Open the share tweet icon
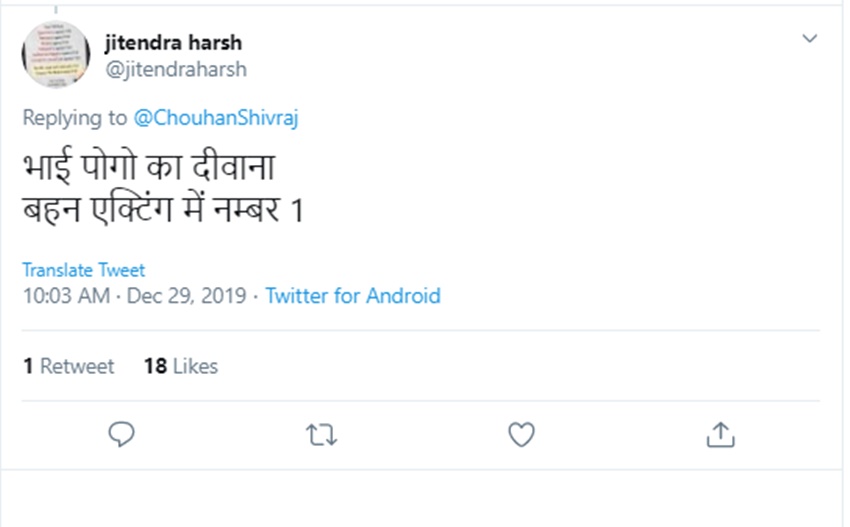The width and height of the screenshot is (850, 527). coord(720,434)
